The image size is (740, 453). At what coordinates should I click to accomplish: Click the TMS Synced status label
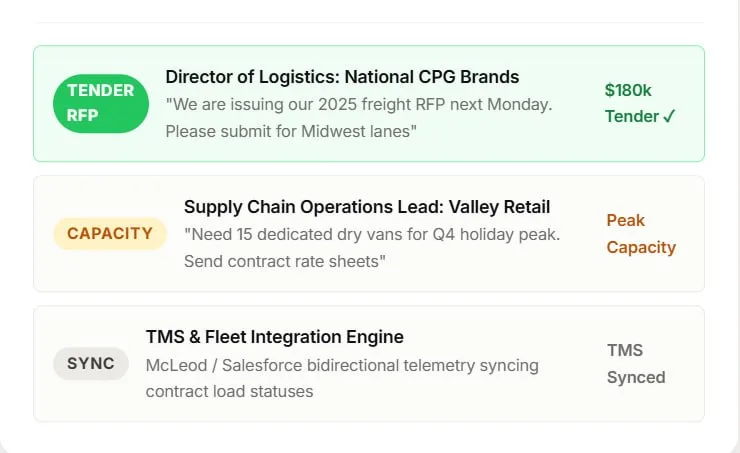[636, 364]
